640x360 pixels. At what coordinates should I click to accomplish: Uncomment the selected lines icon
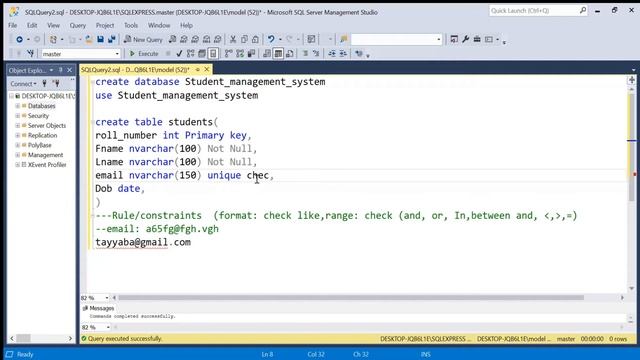point(316,53)
